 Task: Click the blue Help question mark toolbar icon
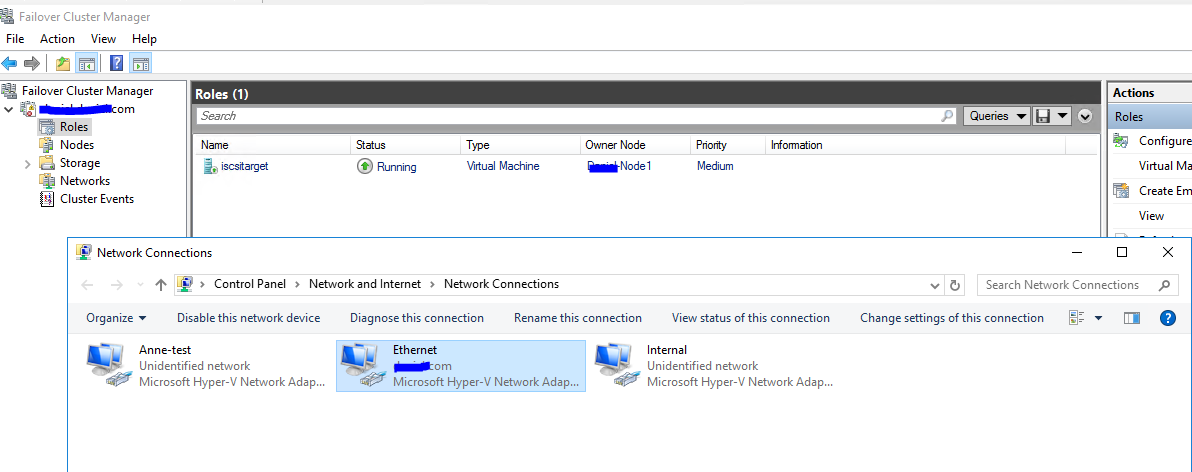[x=117, y=63]
